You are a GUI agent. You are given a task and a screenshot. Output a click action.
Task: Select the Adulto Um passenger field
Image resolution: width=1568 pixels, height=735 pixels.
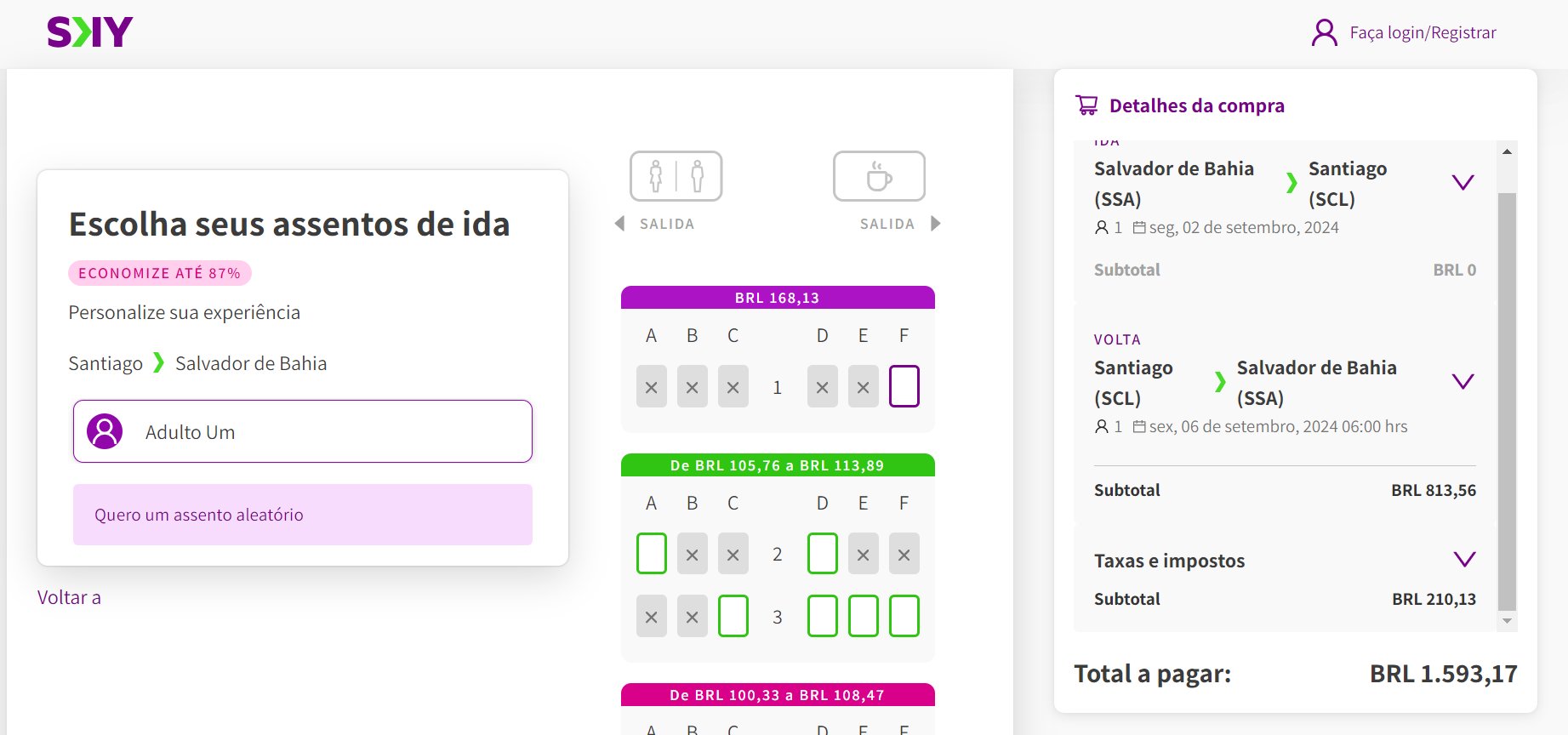[x=303, y=431]
